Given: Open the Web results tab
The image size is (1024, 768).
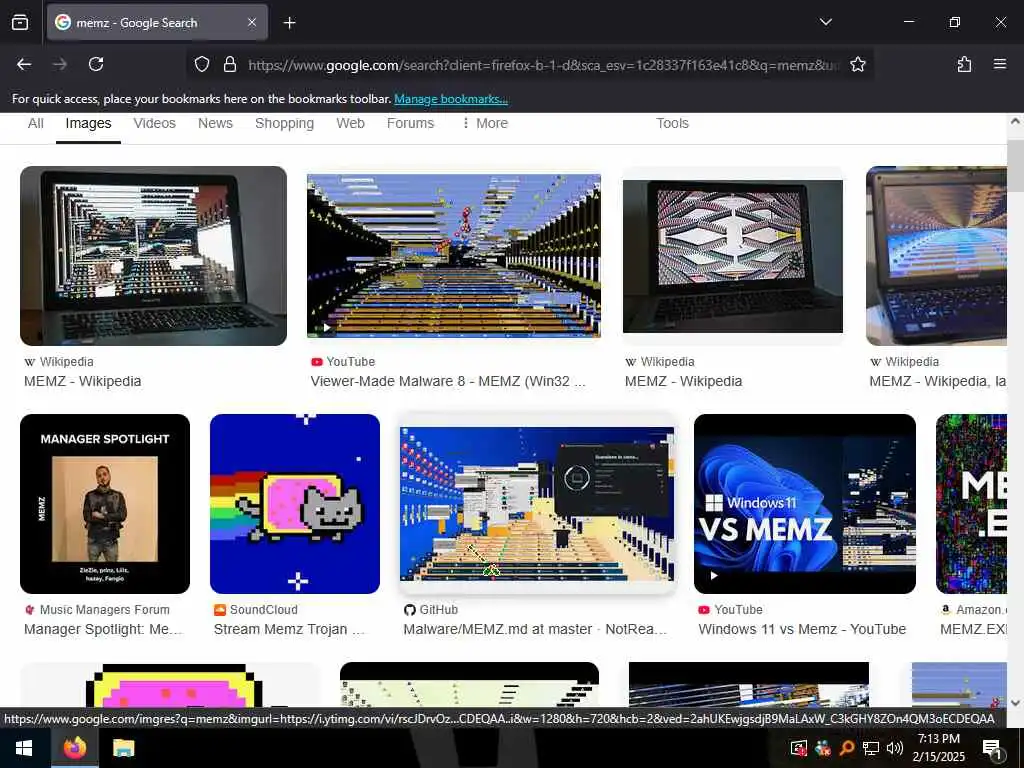Looking at the screenshot, I should pyautogui.click(x=351, y=123).
